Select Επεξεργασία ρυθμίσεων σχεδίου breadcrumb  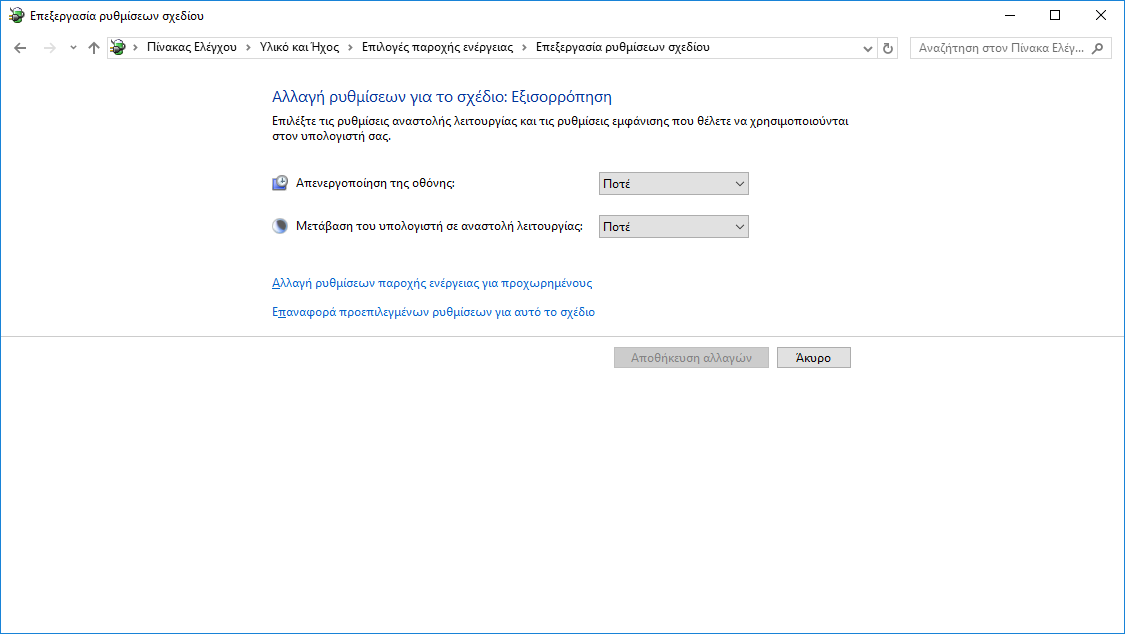point(623,47)
